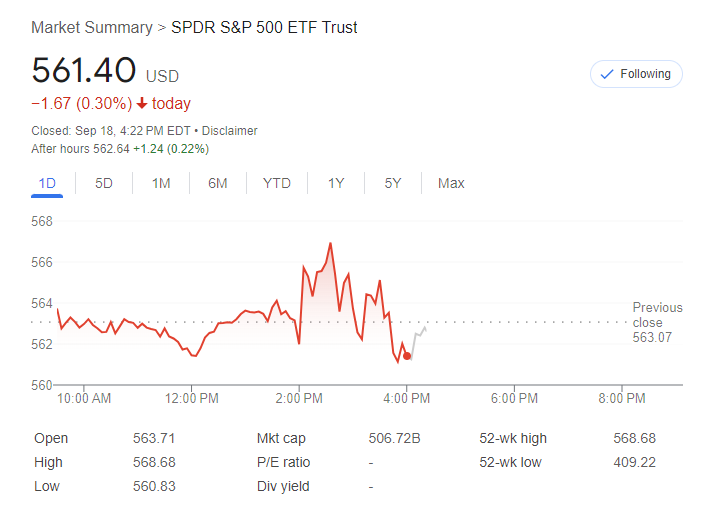This screenshot has height=508, width=702.
Task: Select the 6M time range tab
Action: [218, 183]
